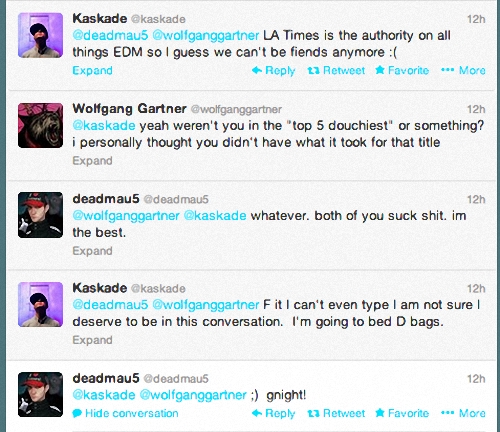
Task: Open @wolfganggartner mention in deadmau5's gnight tweet
Action: 193,395
